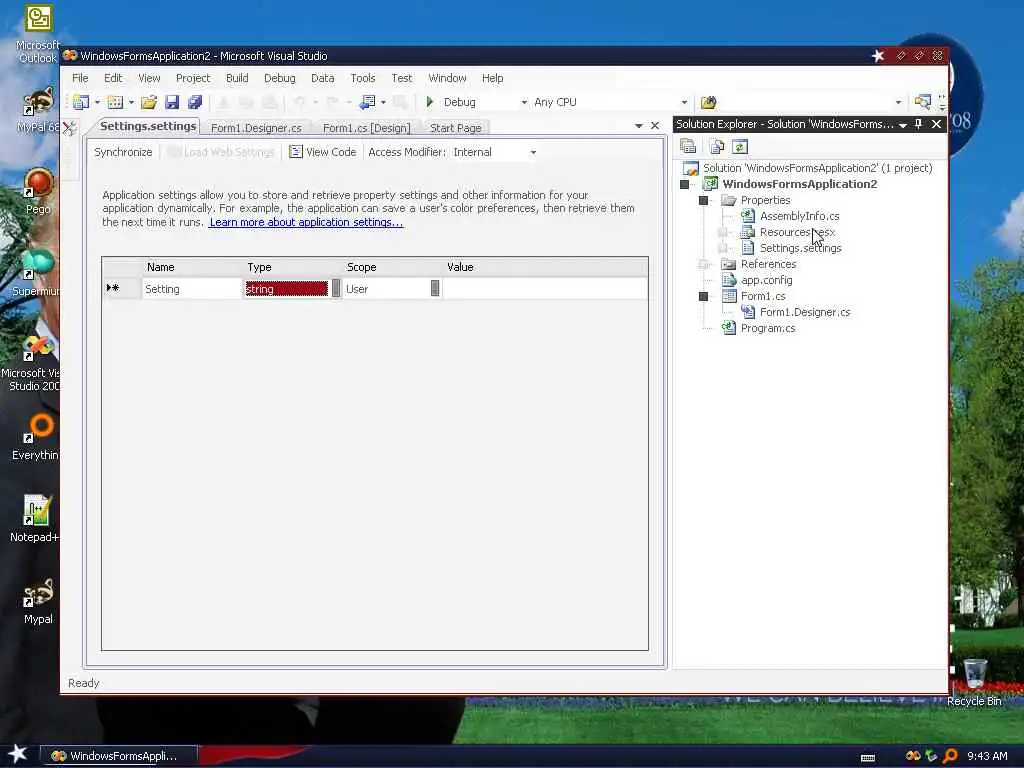Screen dimensions: 1024x768
Task: Pin the Solution Explorer panel
Action: point(918,124)
